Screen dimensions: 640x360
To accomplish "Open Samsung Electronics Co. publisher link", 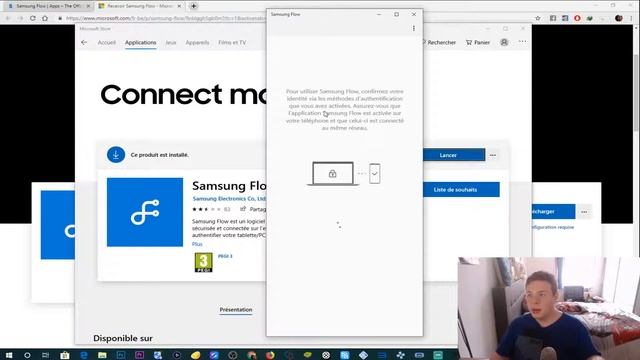I will click(x=229, y=199).
